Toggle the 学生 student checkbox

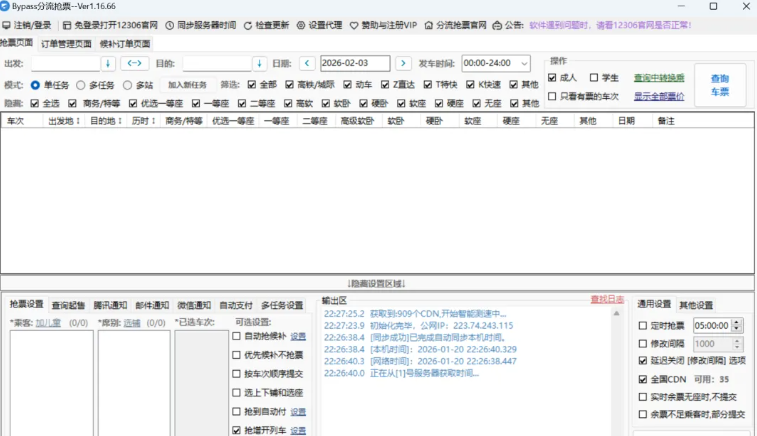[594, 78]
